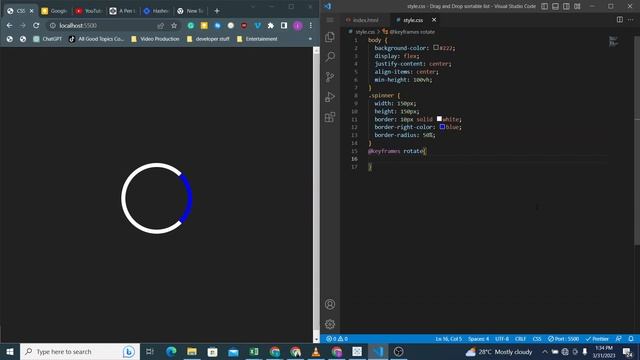
Task: Click the blue border-right-color swatch
Action: point(442,127)
